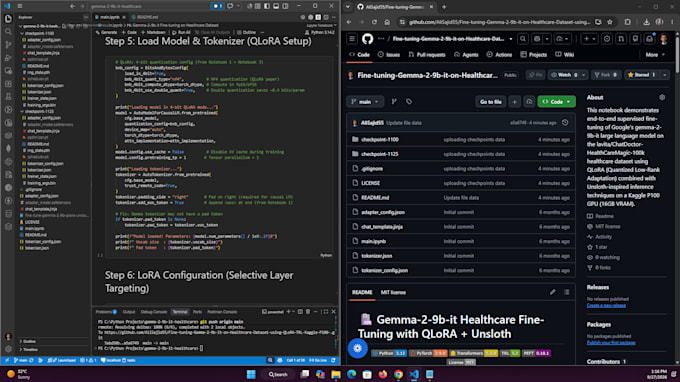
Task: Click the Windows taskbar Search box
Action: coord(278,374)
